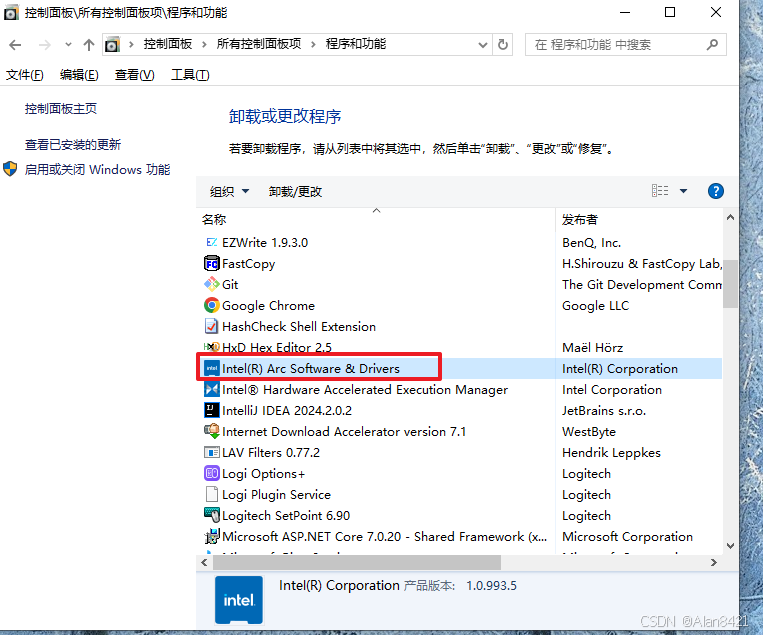Open 启用或关闭 Windows 功能 link

(97, 169)
